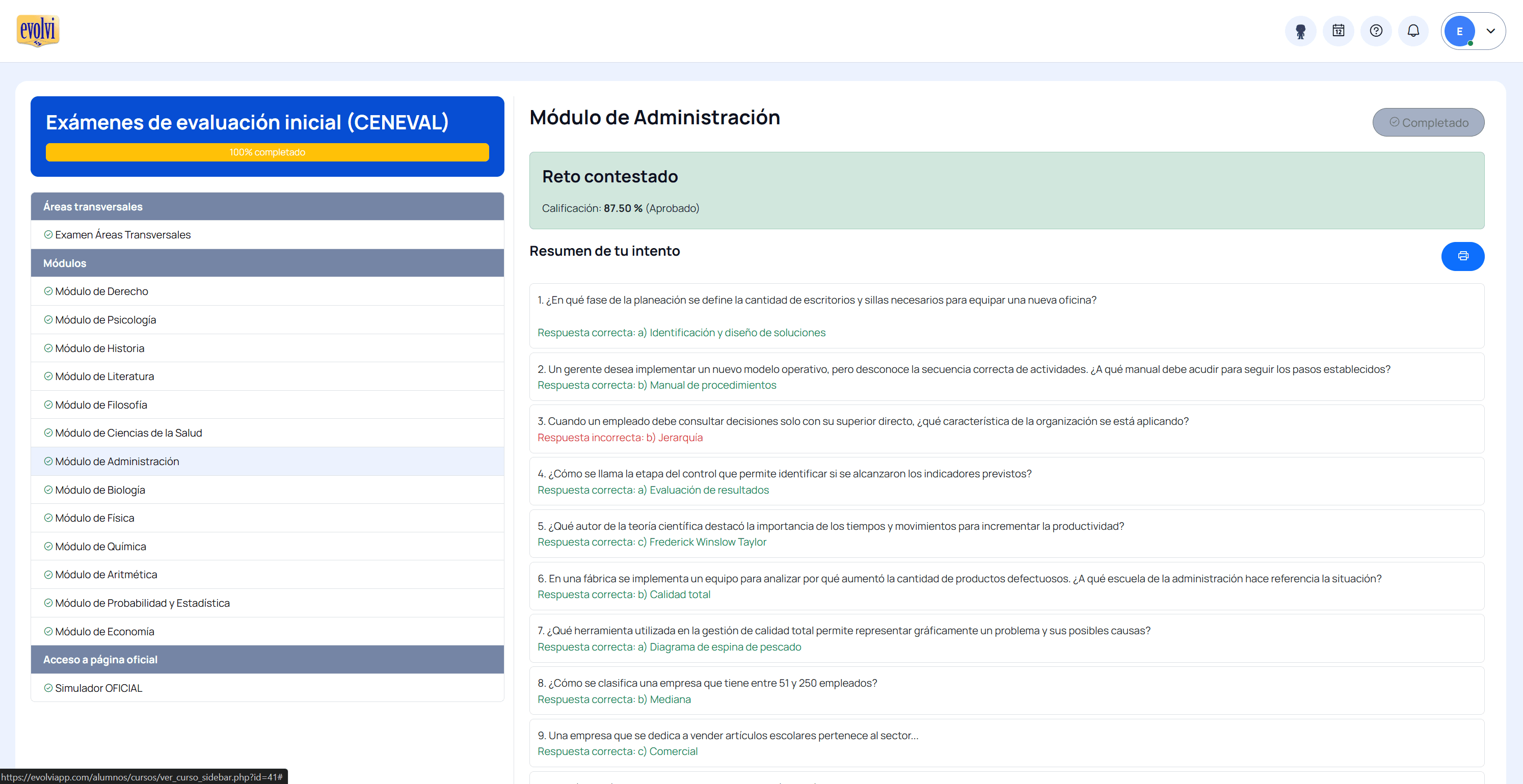The width and height of the screenshot is (1523, 784).
Task: Expand the profile dropdown chevron
Action: point(1490,32)
